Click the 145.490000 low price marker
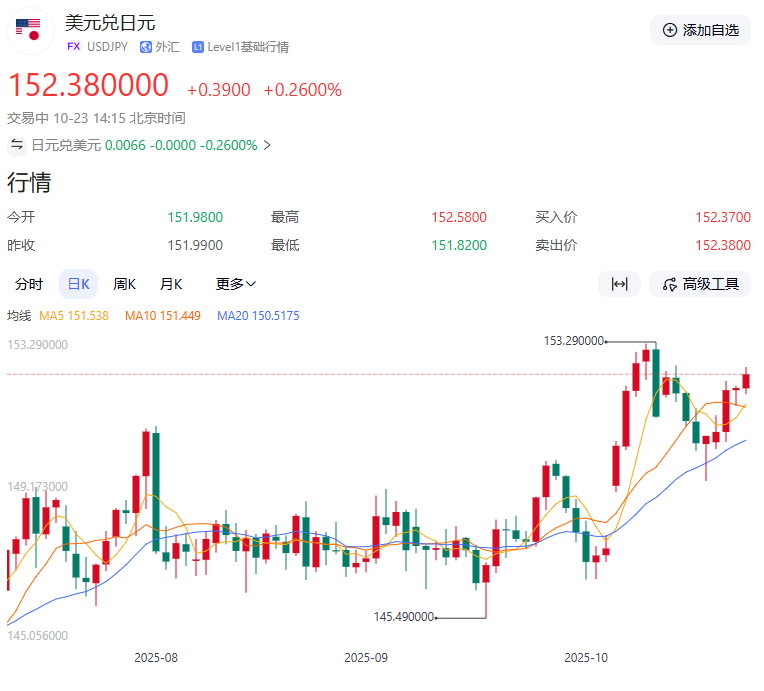Image resolution: width=764 pixels, height=691 pixels. pyautogui.click(x=403, y=617)
